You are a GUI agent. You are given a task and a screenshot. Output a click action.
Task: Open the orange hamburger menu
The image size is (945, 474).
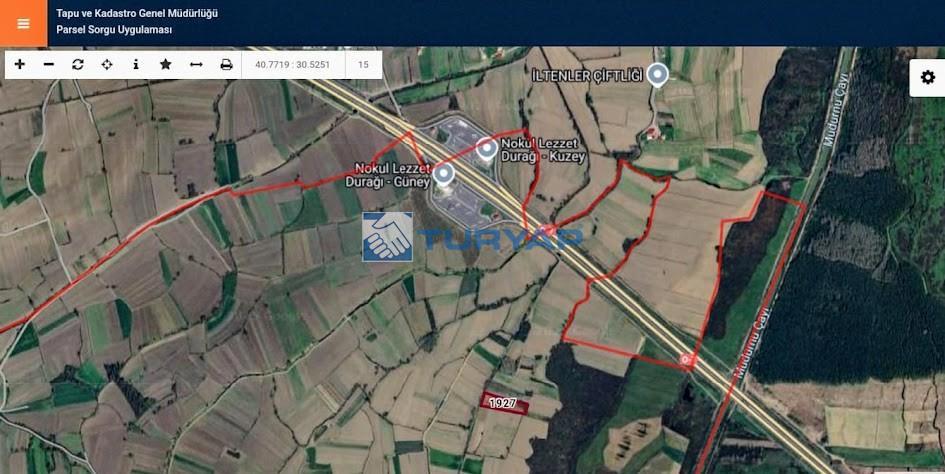[x=24, y=24]
